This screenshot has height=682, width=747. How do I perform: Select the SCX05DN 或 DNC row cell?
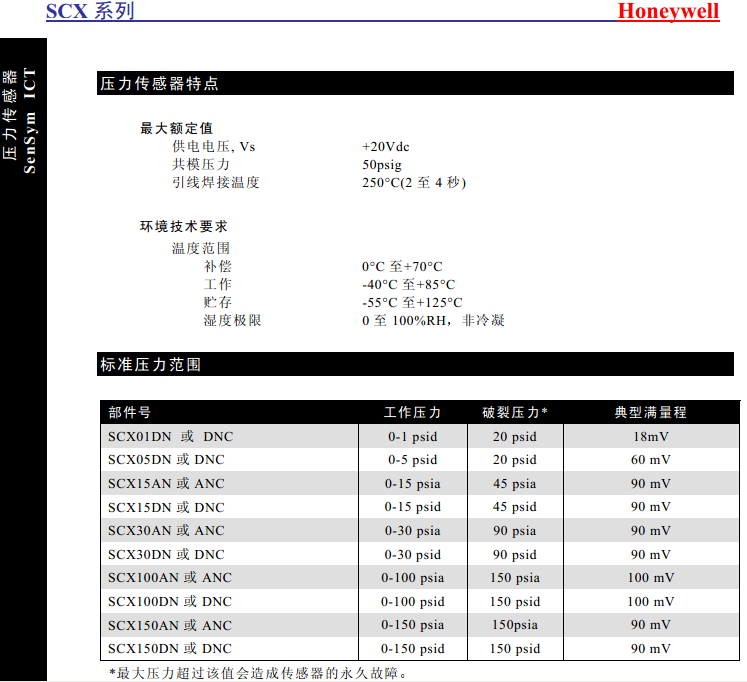[x=230, y=460]
